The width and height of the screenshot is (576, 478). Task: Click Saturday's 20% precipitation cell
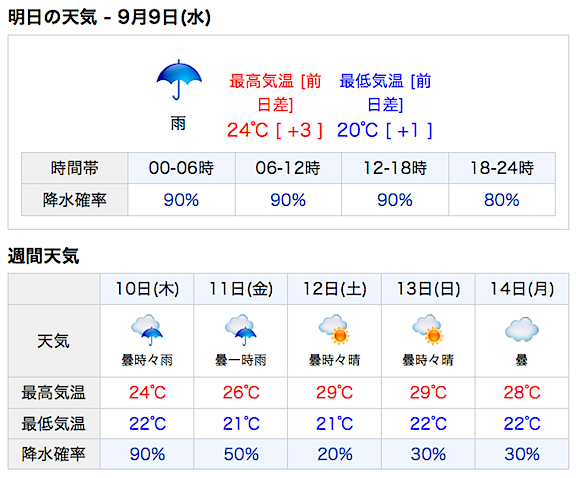(334, 454)
